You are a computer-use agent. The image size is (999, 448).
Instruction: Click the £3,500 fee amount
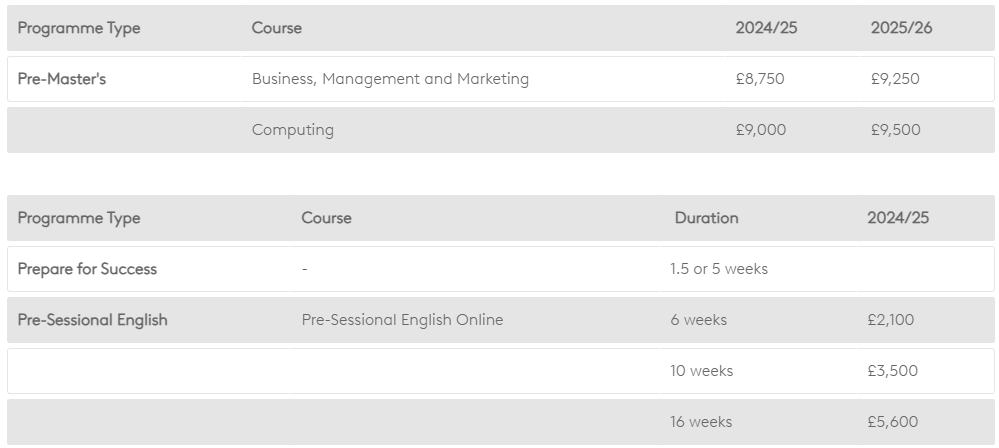pyautogui.click(x=893, y=371)
